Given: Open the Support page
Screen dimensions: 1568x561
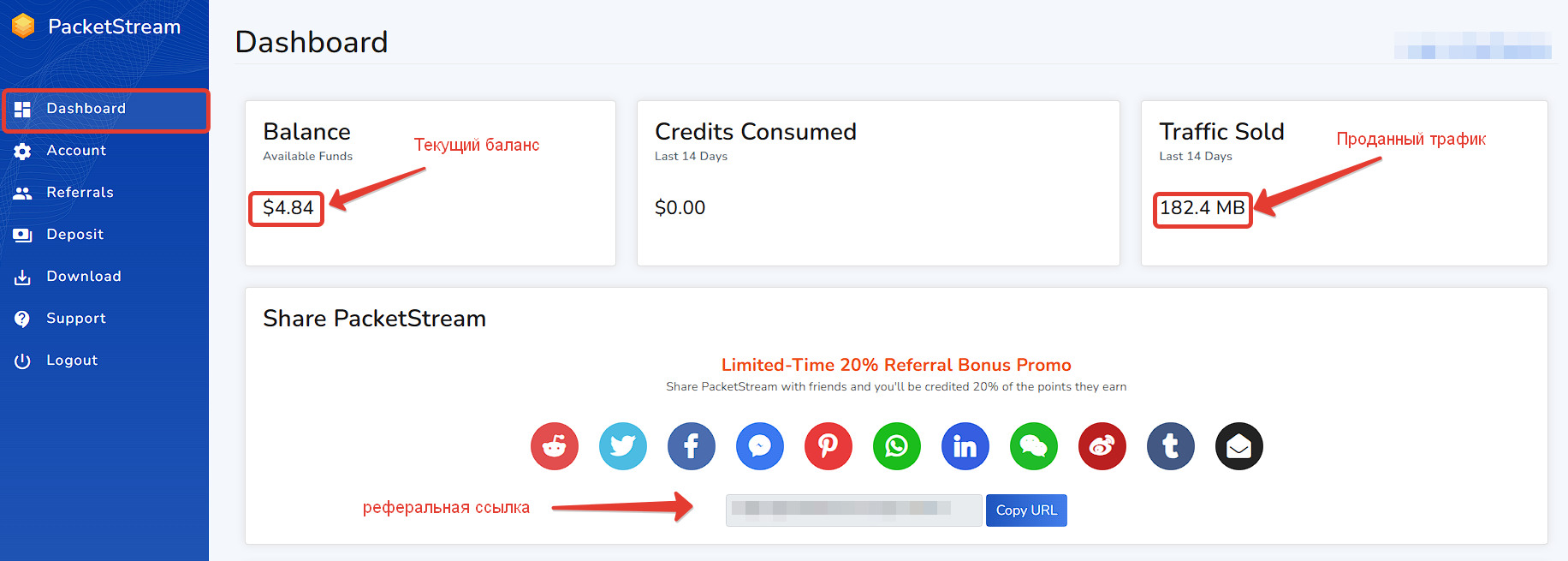Looking at the screenshot, I should point(76,319).
